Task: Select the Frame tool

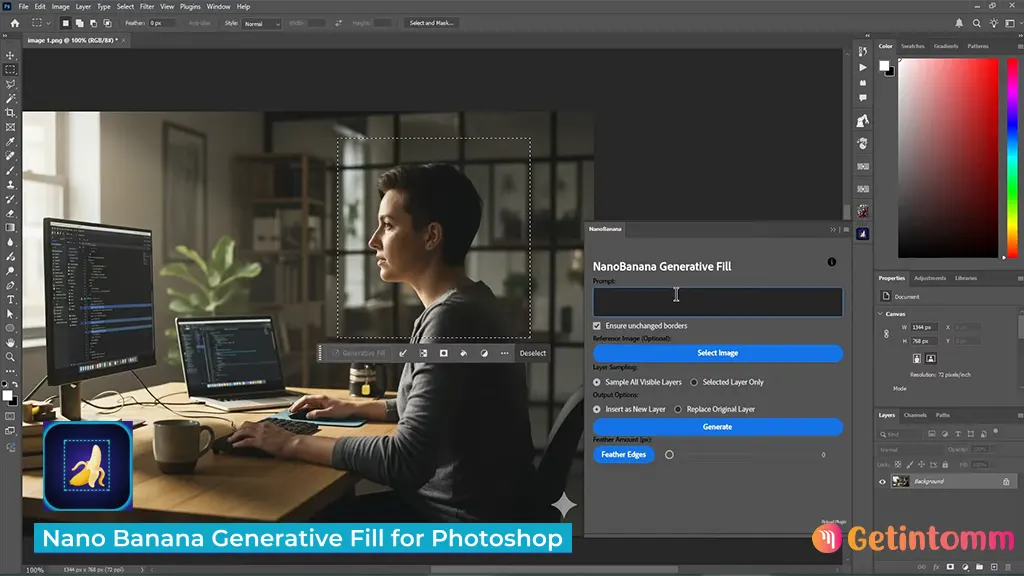Action: pos(10,127)
